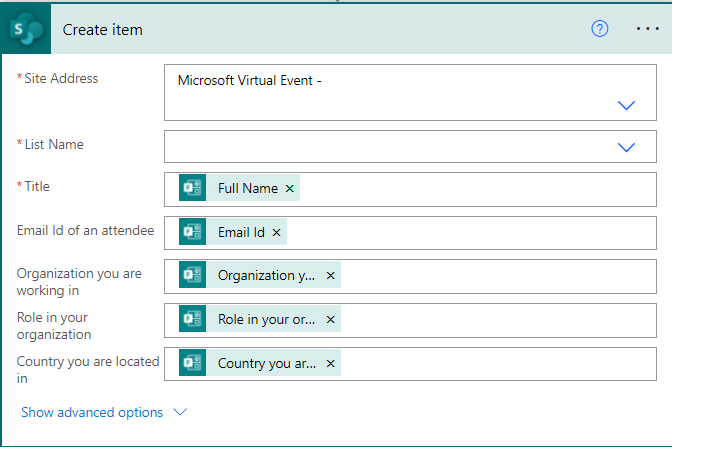Open the three-dot more options menu

pos(648,29)
